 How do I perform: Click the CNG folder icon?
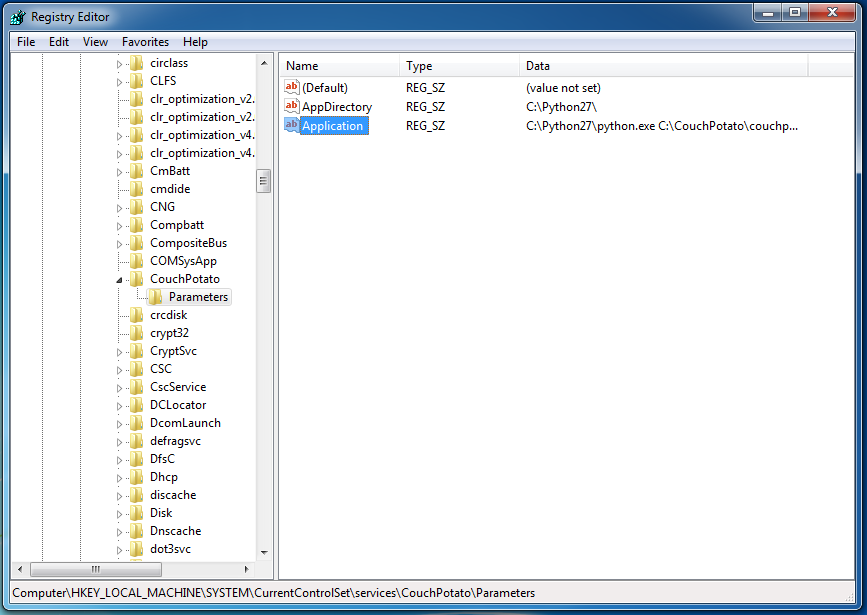click(x=137, y=207)
